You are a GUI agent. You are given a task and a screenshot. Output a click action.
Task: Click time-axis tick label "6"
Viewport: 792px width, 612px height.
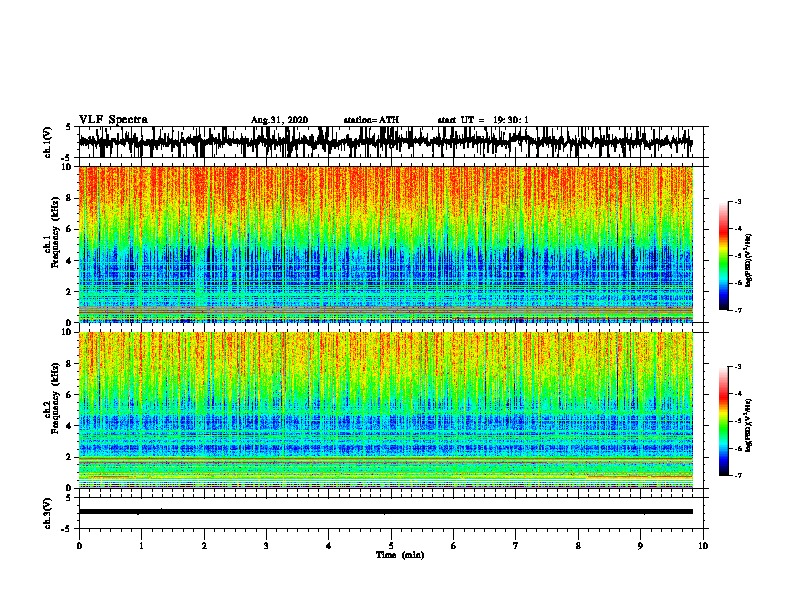click(x=454, y=546)
